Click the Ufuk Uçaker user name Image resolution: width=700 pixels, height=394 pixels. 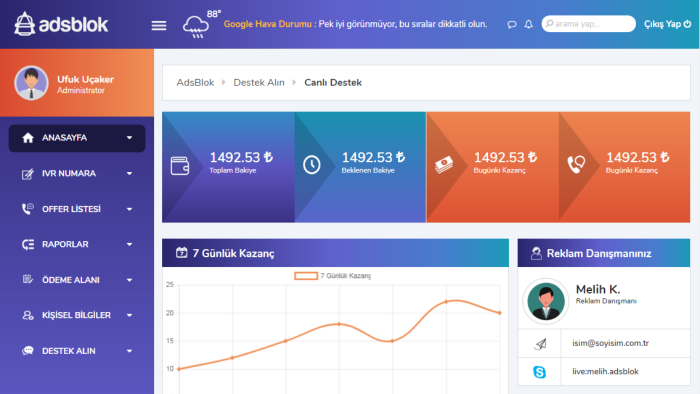point(85,79)
